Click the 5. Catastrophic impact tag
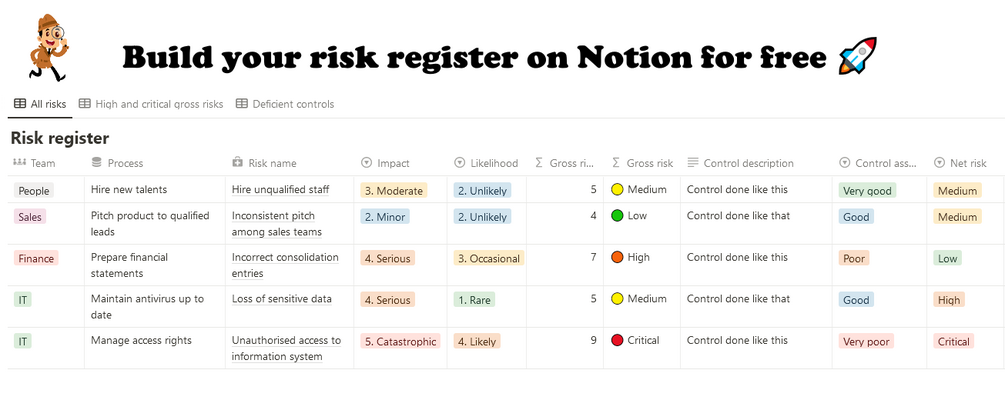The image size is (1005, 400). (400, 342)
